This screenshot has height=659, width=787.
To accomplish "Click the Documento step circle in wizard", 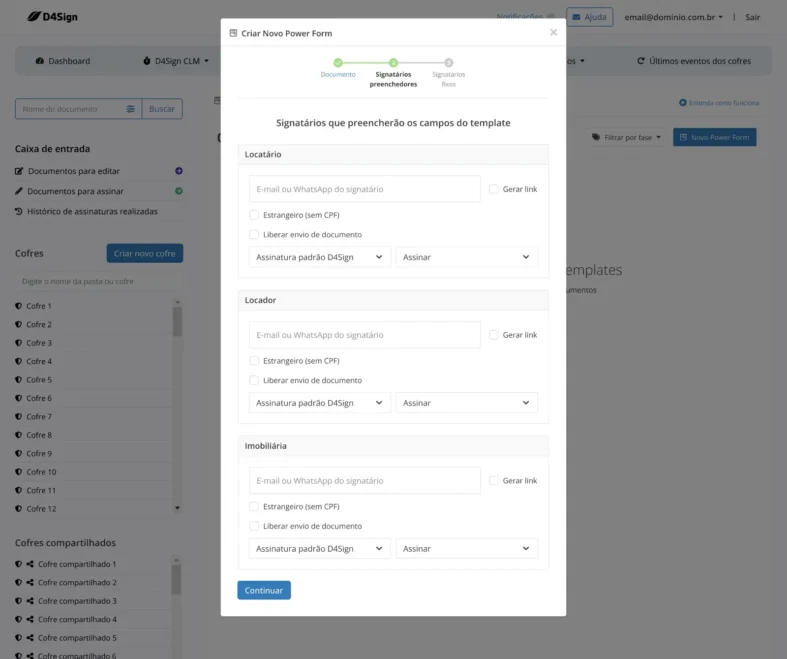I will [338, 62].
